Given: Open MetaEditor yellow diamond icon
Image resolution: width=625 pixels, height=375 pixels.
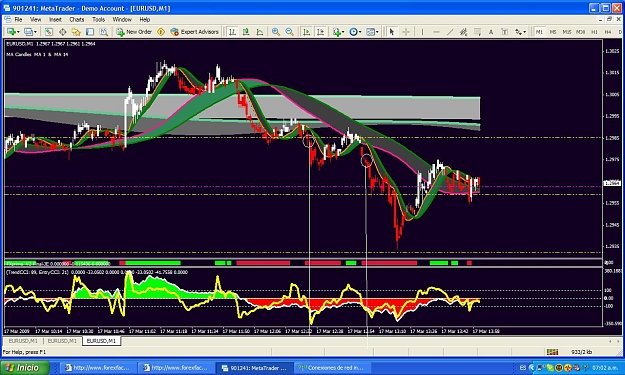Looking at the screenshot, I should coord(161,32).
